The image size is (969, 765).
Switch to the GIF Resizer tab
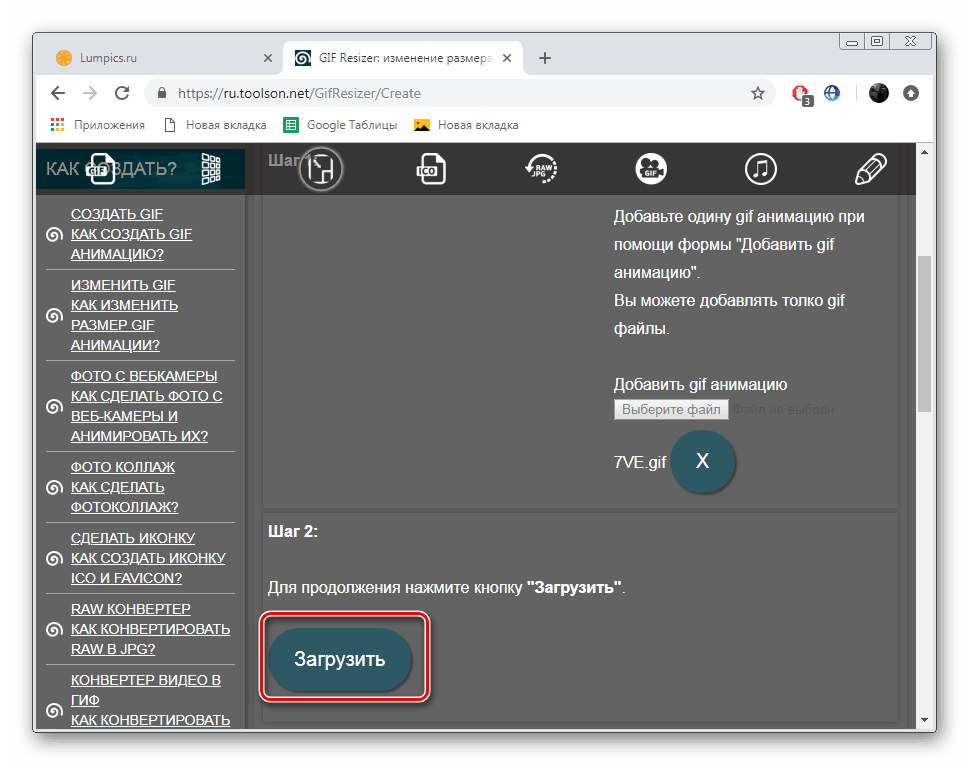402,58
